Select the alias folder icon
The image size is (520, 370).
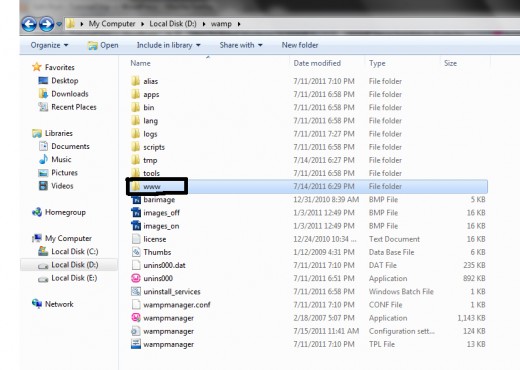(x=135, y=81)
